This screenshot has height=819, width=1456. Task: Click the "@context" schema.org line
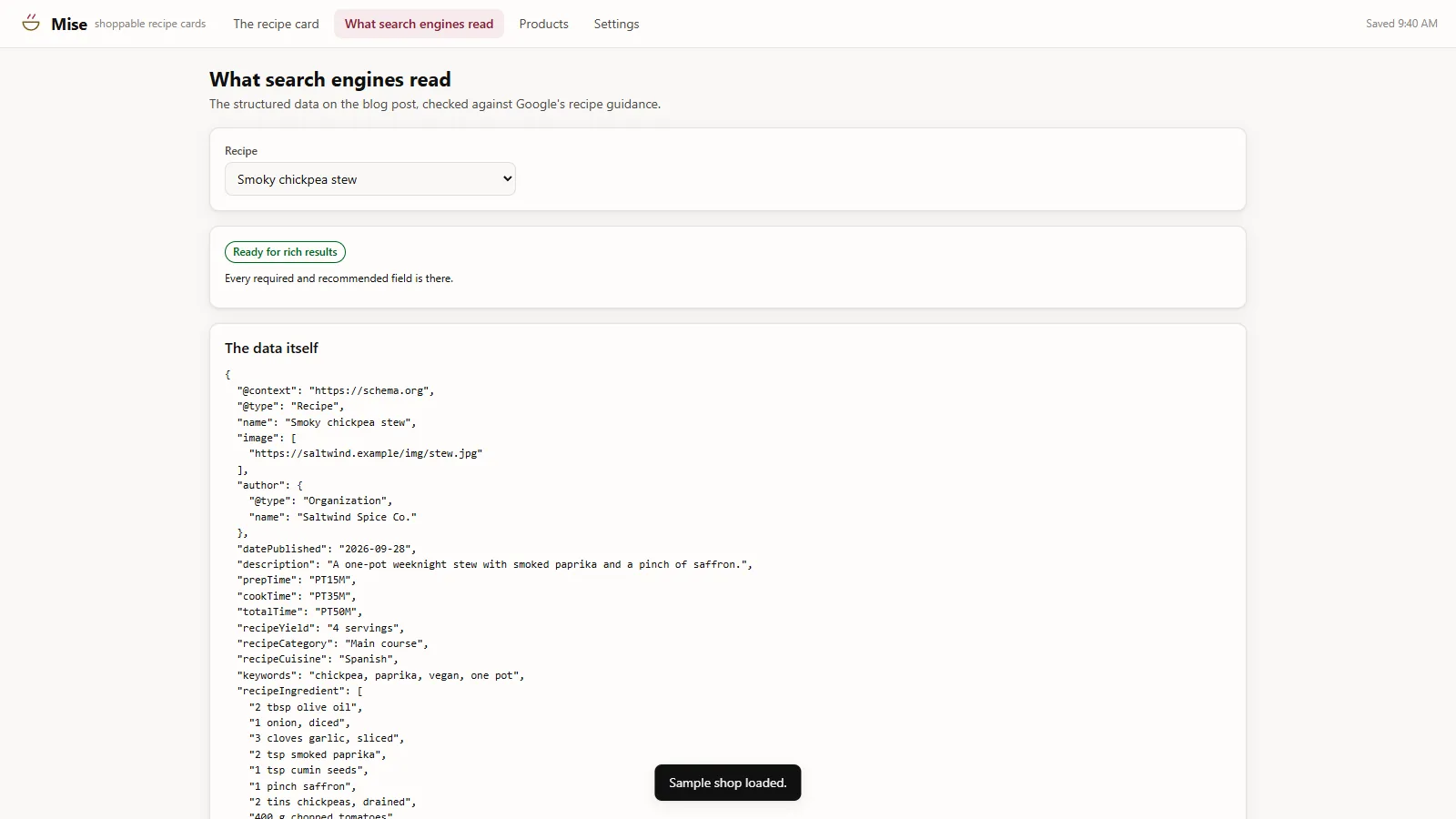tap(336, 390)
